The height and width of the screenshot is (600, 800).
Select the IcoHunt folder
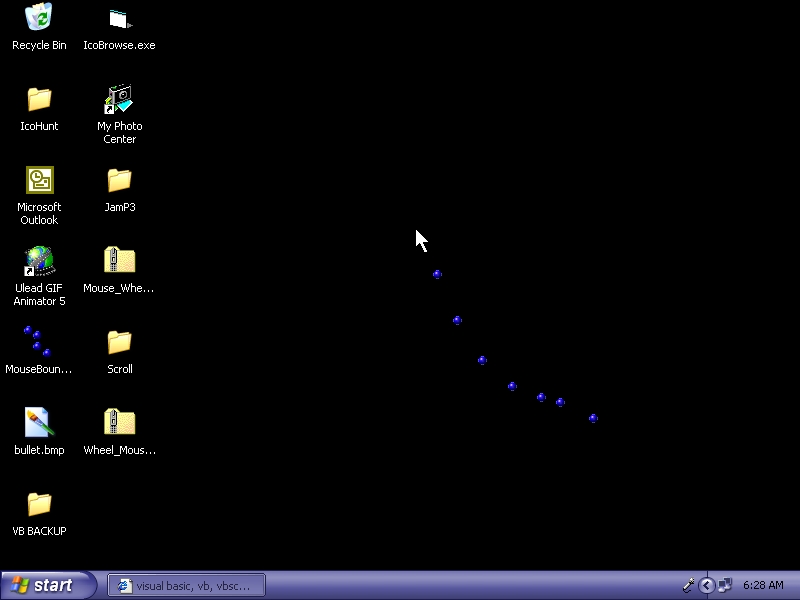tap(39, 99)
